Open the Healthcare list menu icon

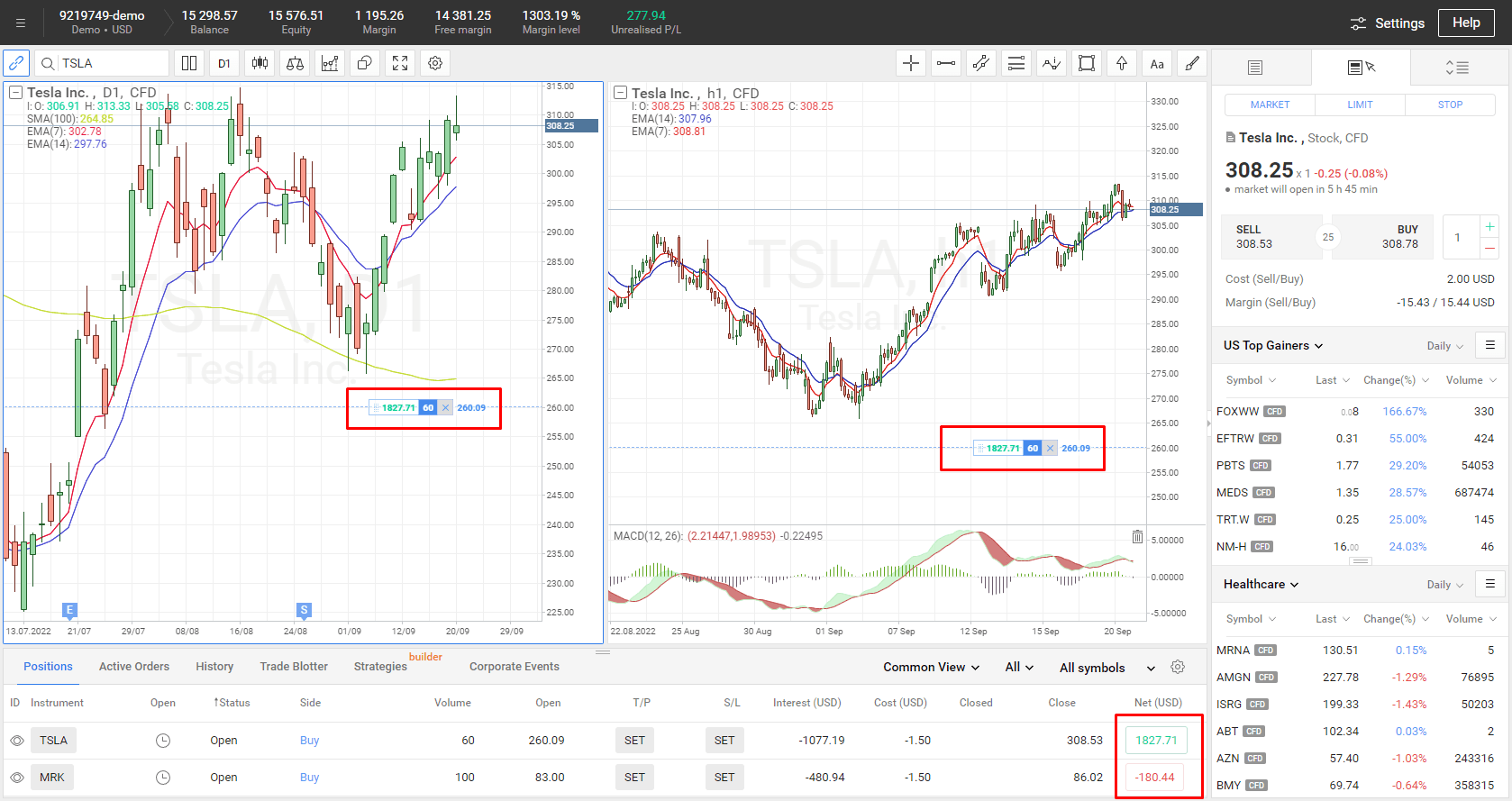[x=1490, y=584]
